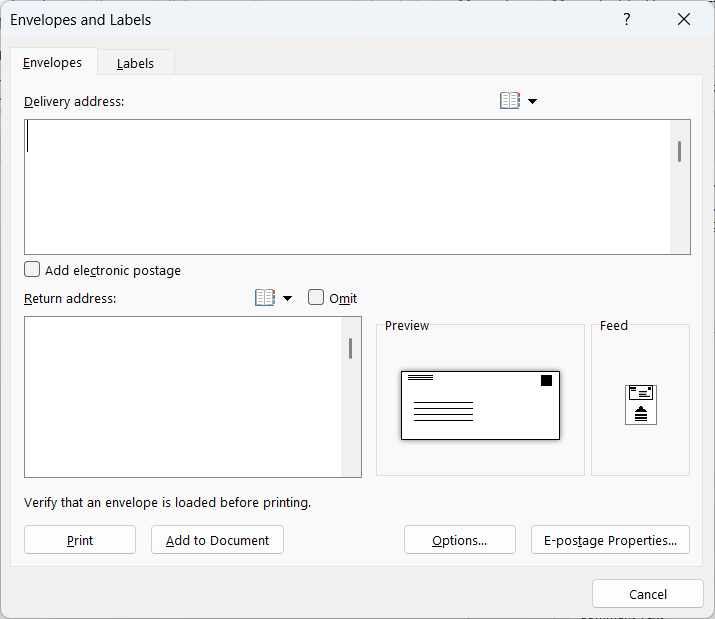Click inside the Delivery address text box
The width and height of the screenshot is (715, 619).
point(347,187)
